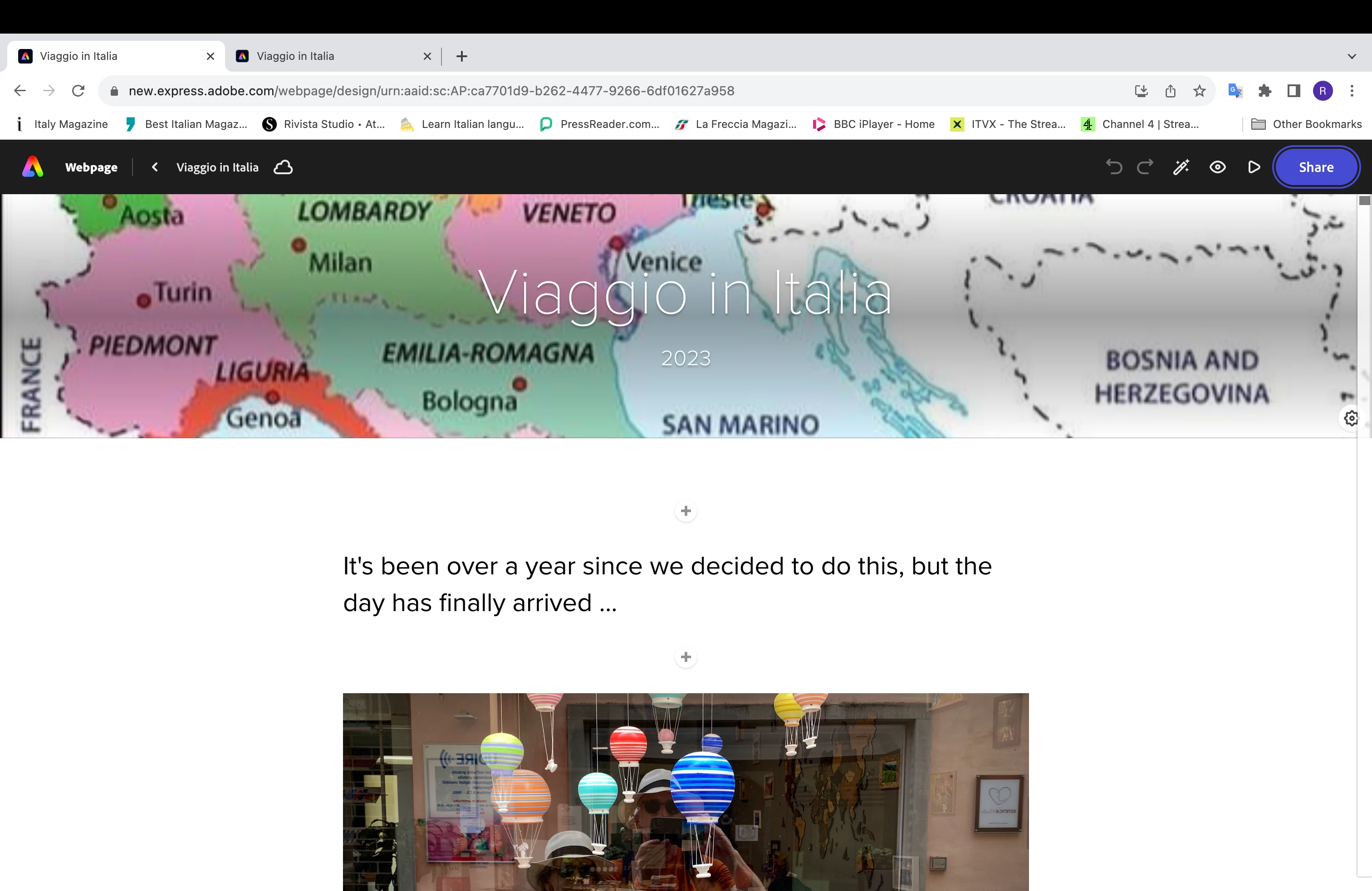Viewport: 1372px width, 891px height.
Task: Bookmark this page with the star
Action: pyautogui.click(x=1200, y=91)
